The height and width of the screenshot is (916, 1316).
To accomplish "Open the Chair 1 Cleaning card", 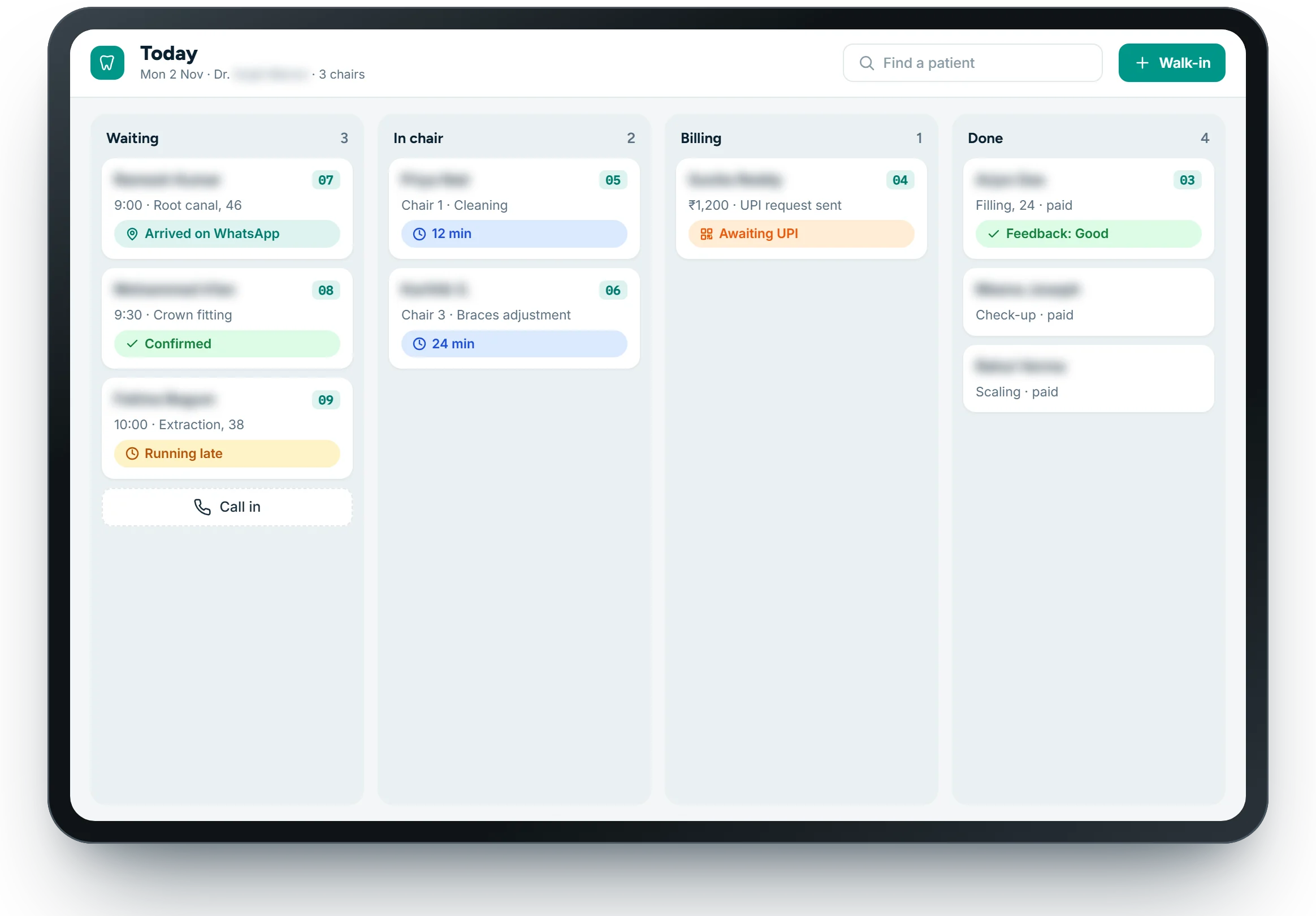I will pyautogui.click(x=514, y=209).
